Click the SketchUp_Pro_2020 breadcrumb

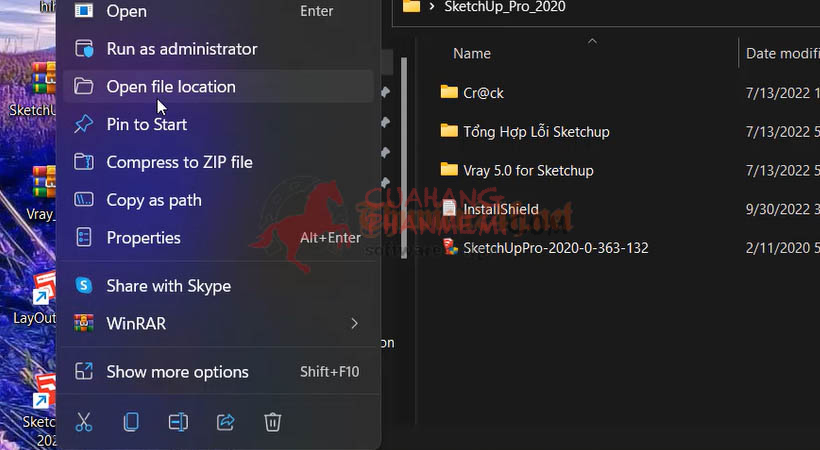point(505,7)
